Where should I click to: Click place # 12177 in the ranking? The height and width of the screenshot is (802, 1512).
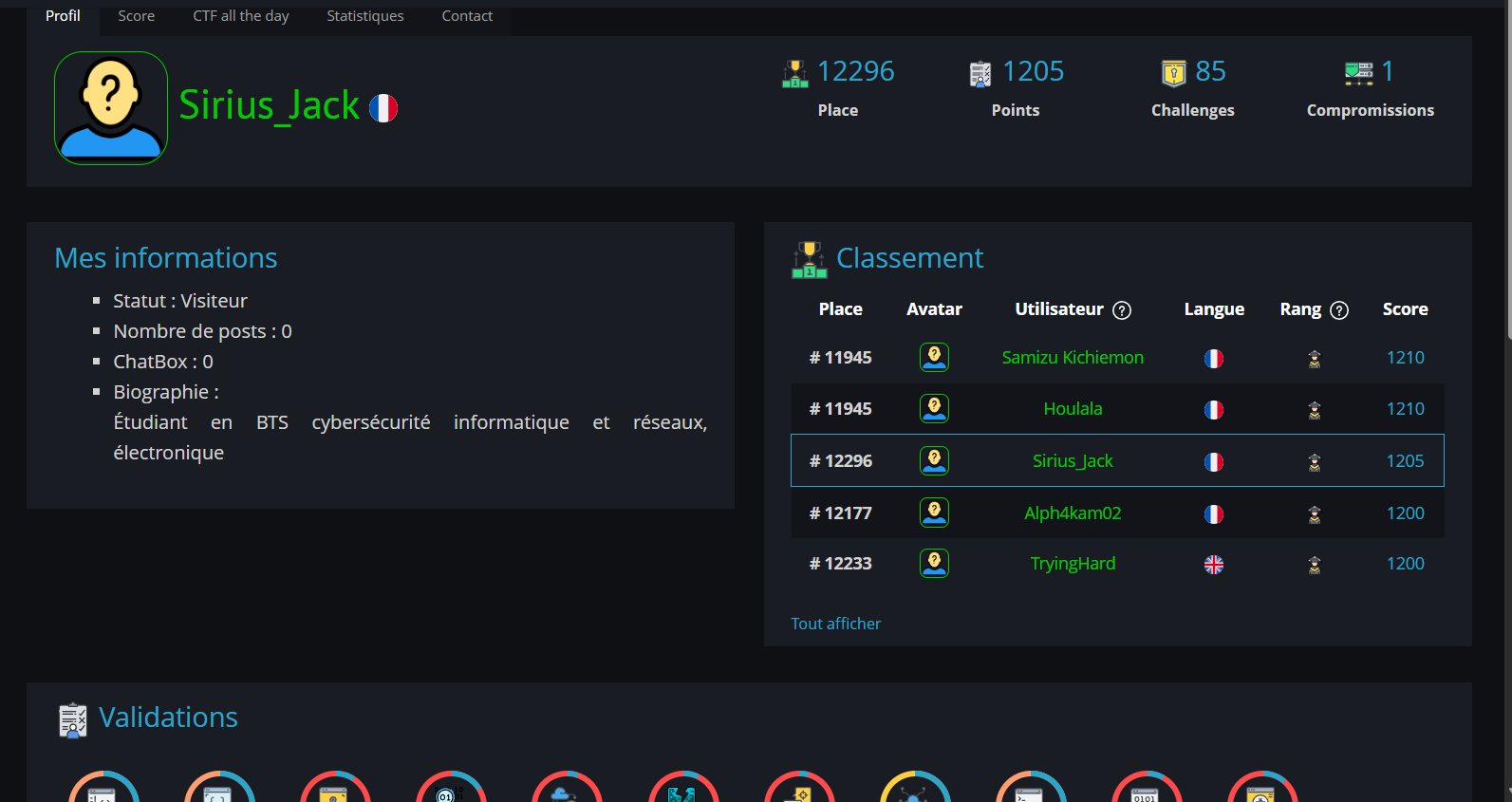[x=840, y=513]
